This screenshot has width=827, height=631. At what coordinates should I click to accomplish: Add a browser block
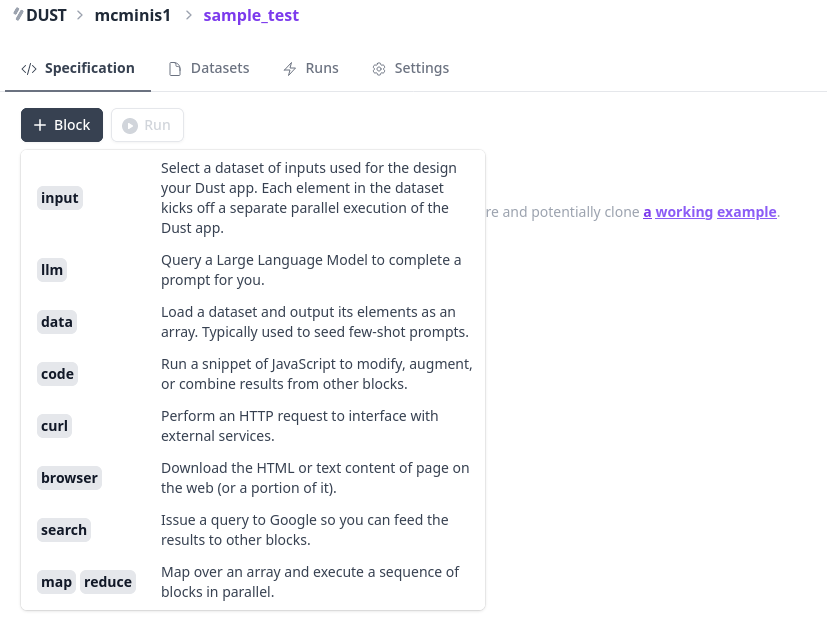click(253, 478)
